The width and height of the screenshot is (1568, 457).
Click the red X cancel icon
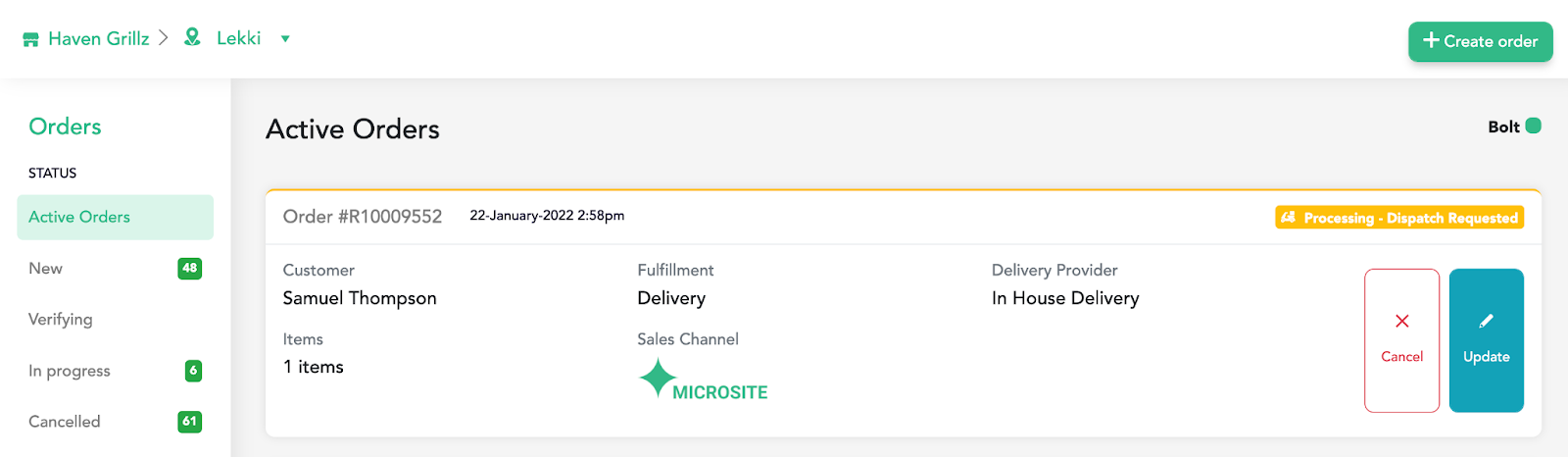click(x=1401, y=321)
